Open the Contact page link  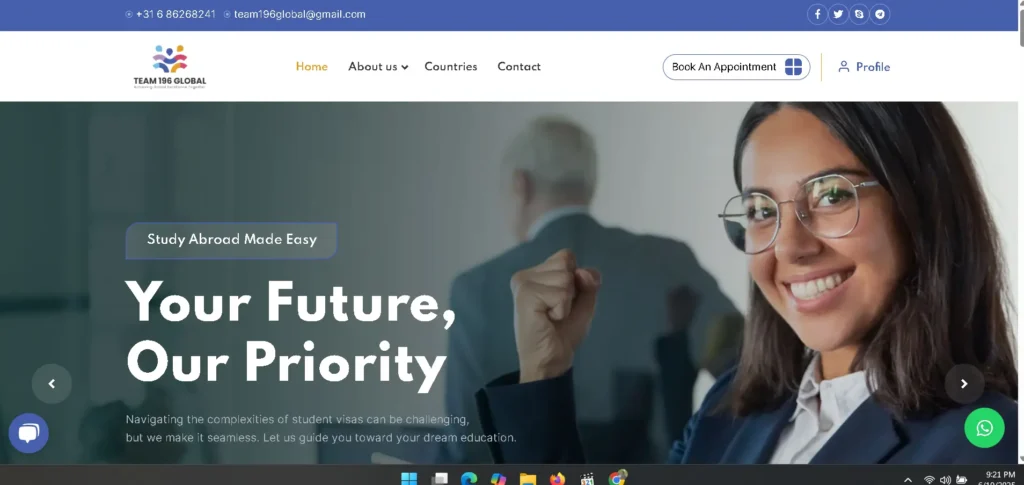(x=519, y=67)
